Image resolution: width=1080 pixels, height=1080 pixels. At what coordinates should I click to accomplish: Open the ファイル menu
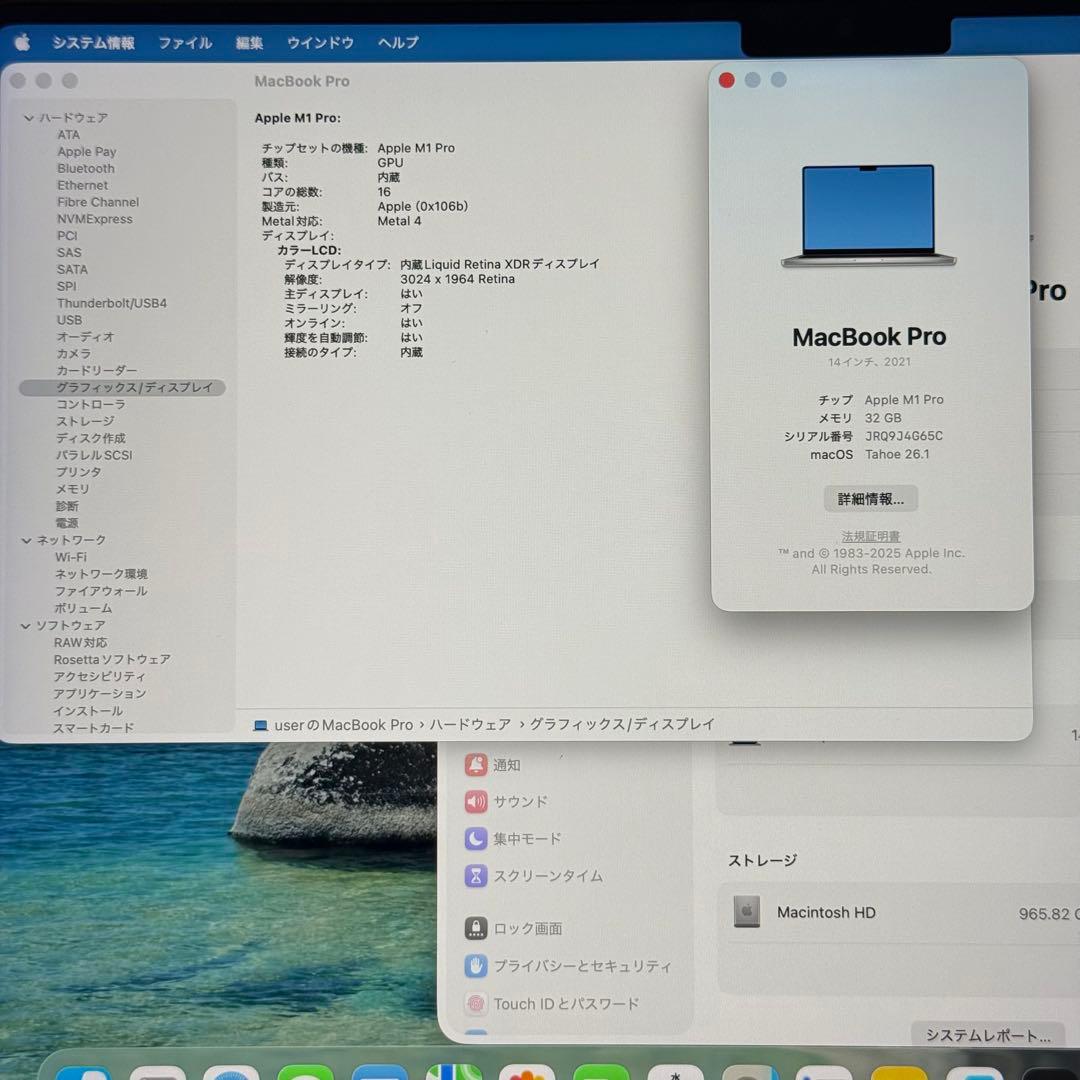(x=185, y=43)
